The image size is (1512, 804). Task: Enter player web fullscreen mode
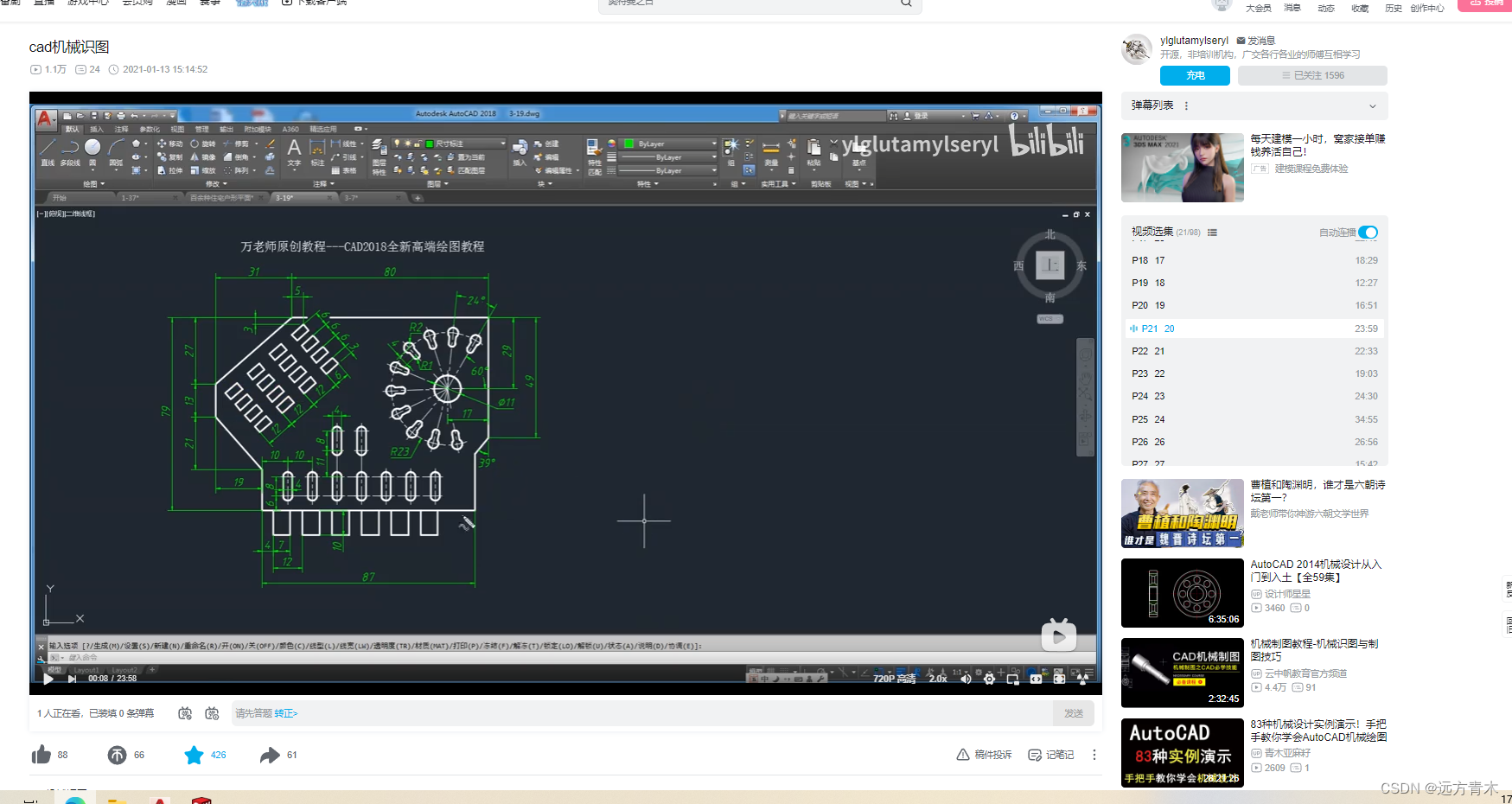point(1059,679)
